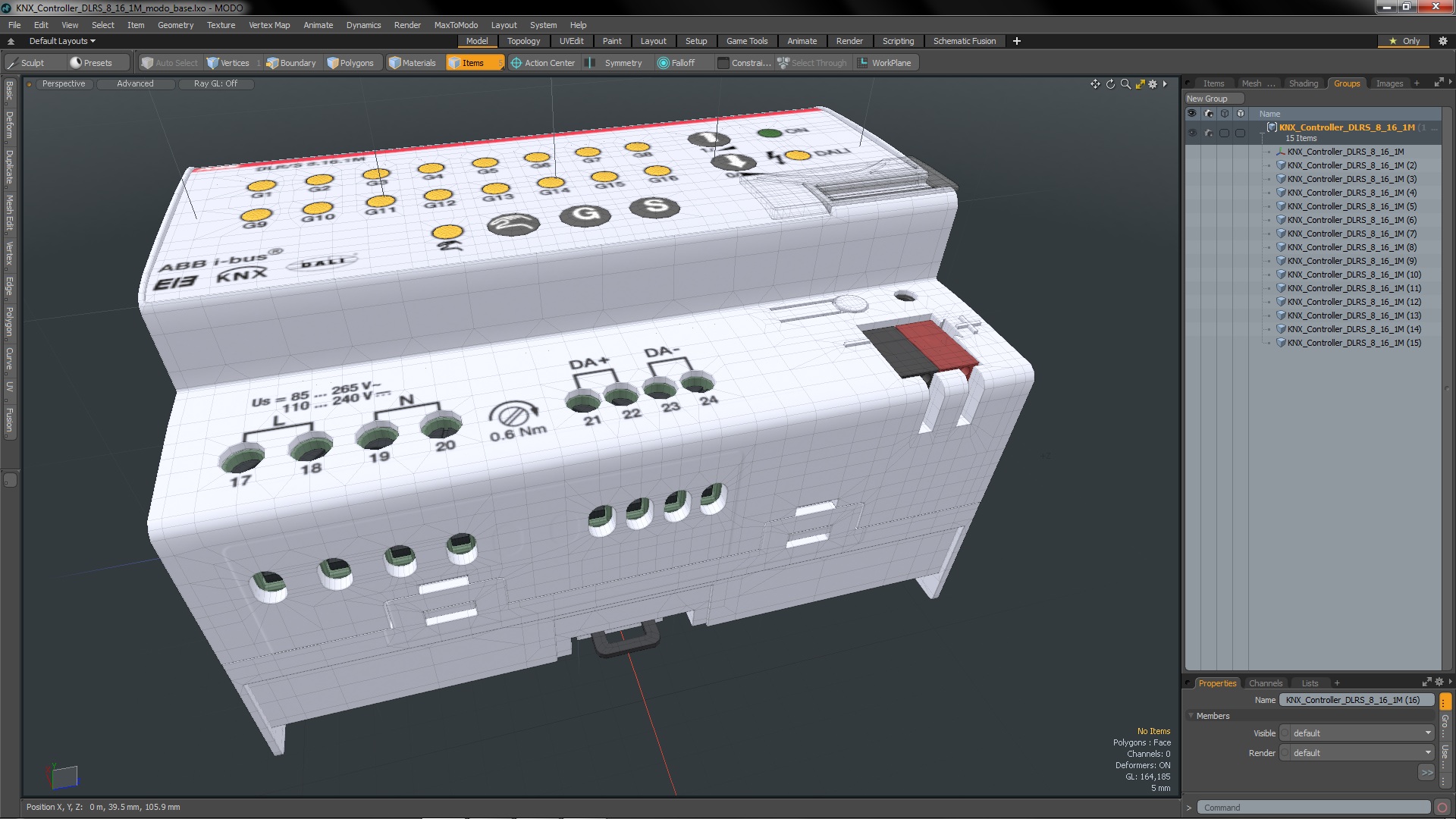1456x819 pixels.
Task: Open the Action Center options
Action: [x=543, y=63]
